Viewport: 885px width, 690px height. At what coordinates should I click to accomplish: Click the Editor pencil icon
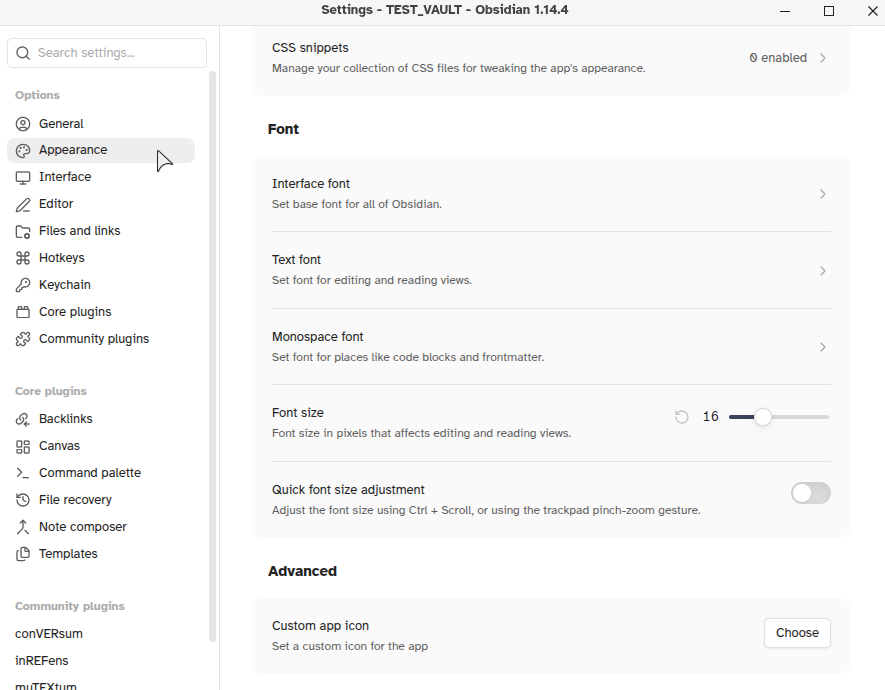(23, 205)
